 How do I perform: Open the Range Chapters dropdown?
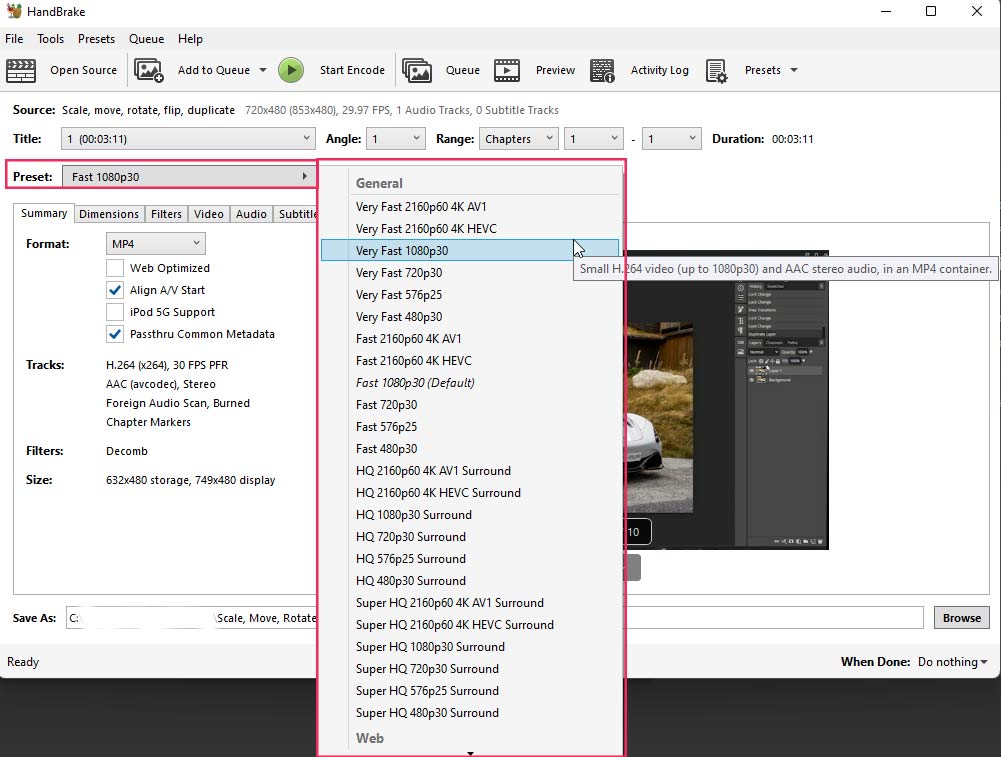pyautogui.click(x=518, y=139)
